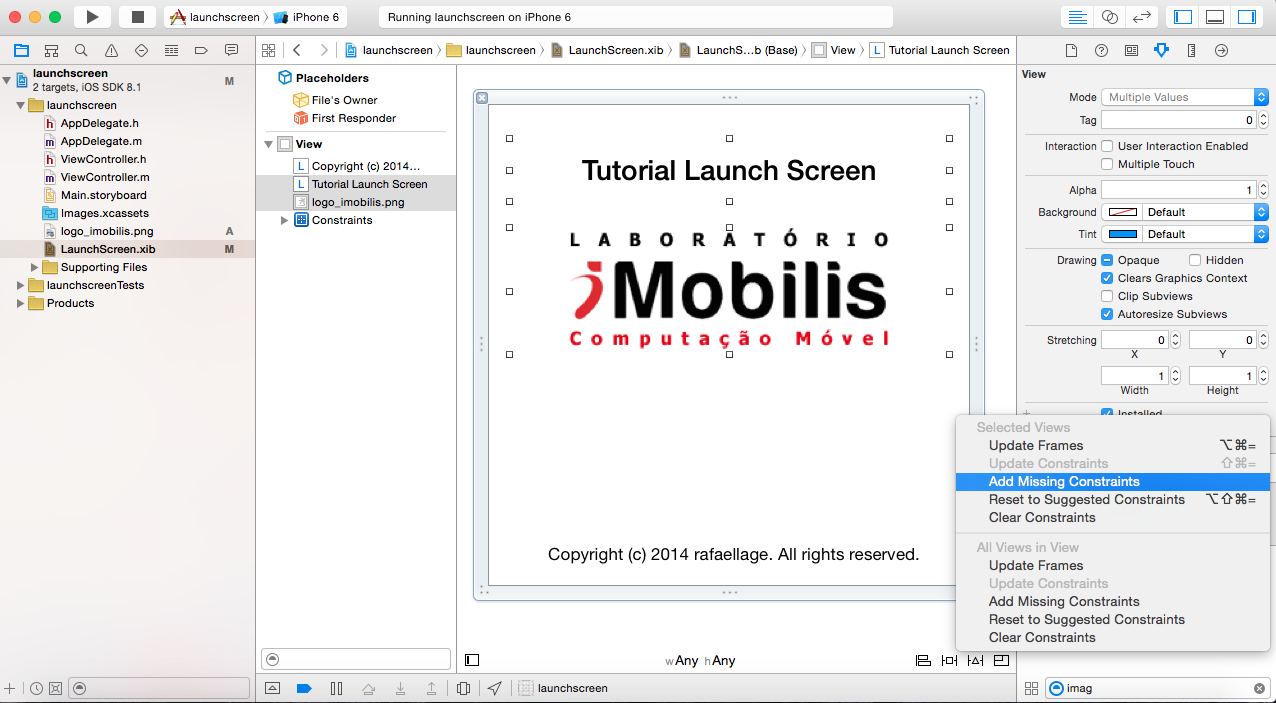
Task: Show the Identity inspector
Action: [x=1131, y=50]
